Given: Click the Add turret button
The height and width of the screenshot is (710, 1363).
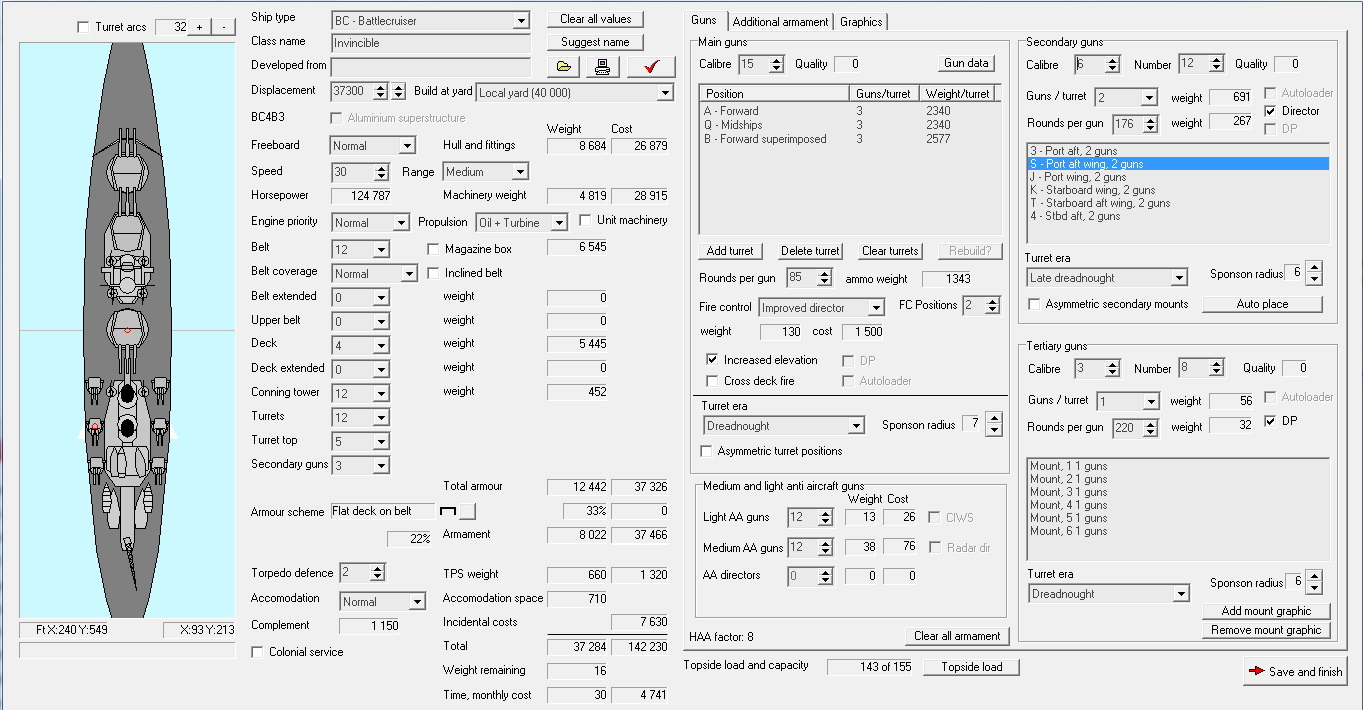Looking at the screenshot, I should click(730, 251).
